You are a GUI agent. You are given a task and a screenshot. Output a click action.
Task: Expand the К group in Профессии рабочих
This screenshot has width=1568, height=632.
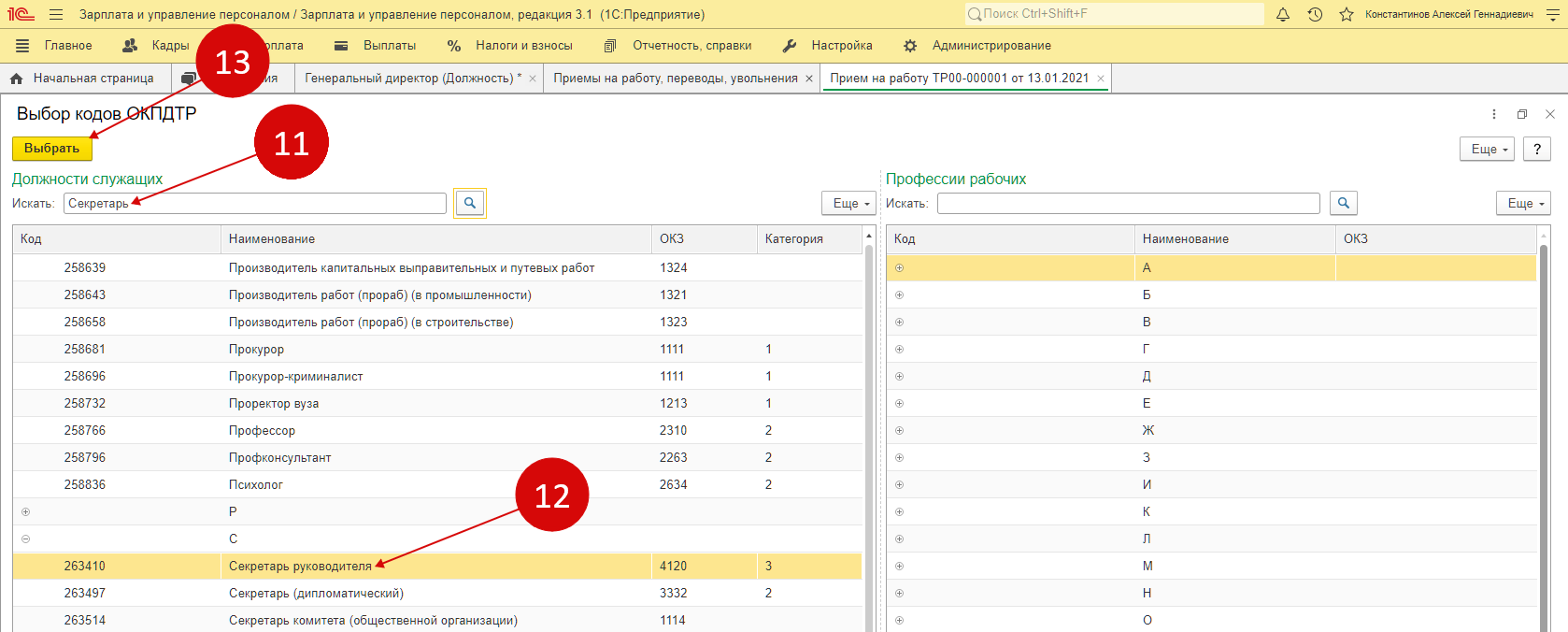click(x=900, y=511)
